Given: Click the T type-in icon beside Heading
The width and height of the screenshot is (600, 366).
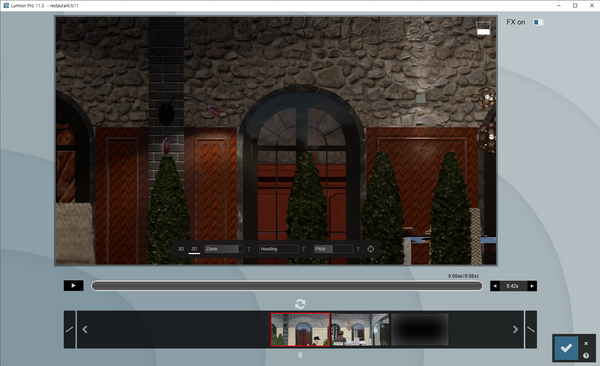Looking at the screenshot, I should [x=304, y=249].
